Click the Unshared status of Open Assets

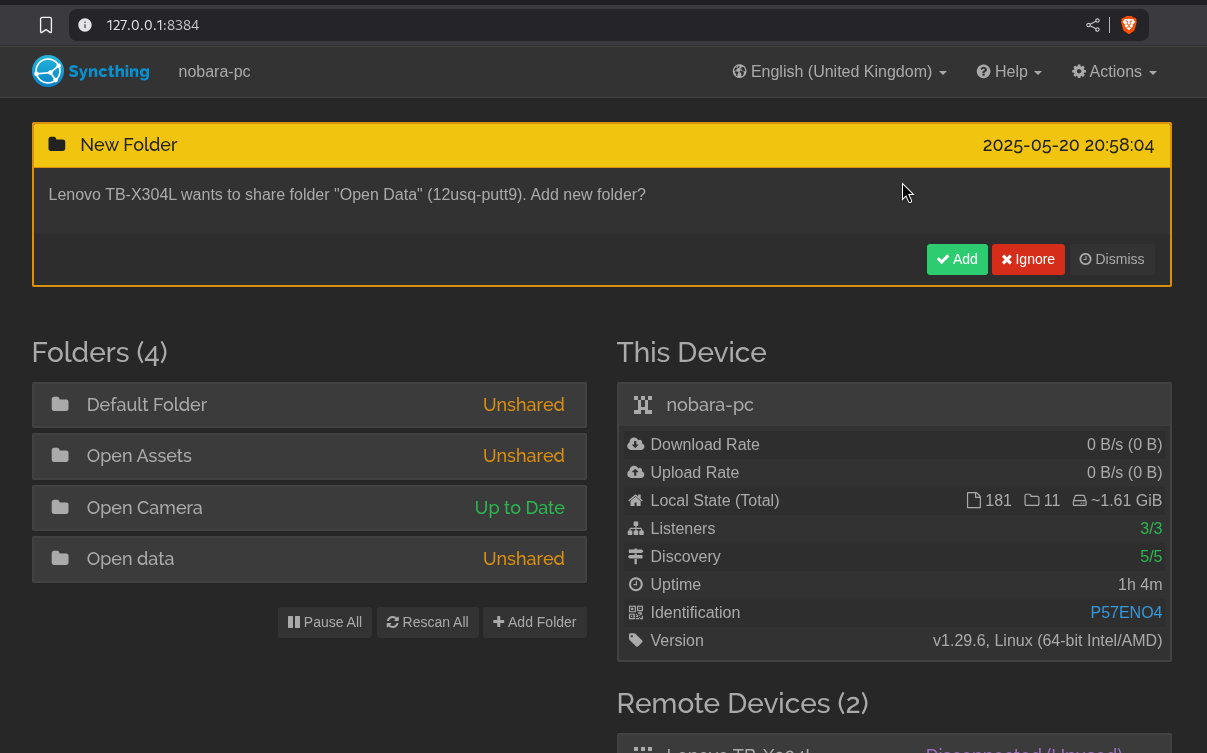tap(524, 455)
